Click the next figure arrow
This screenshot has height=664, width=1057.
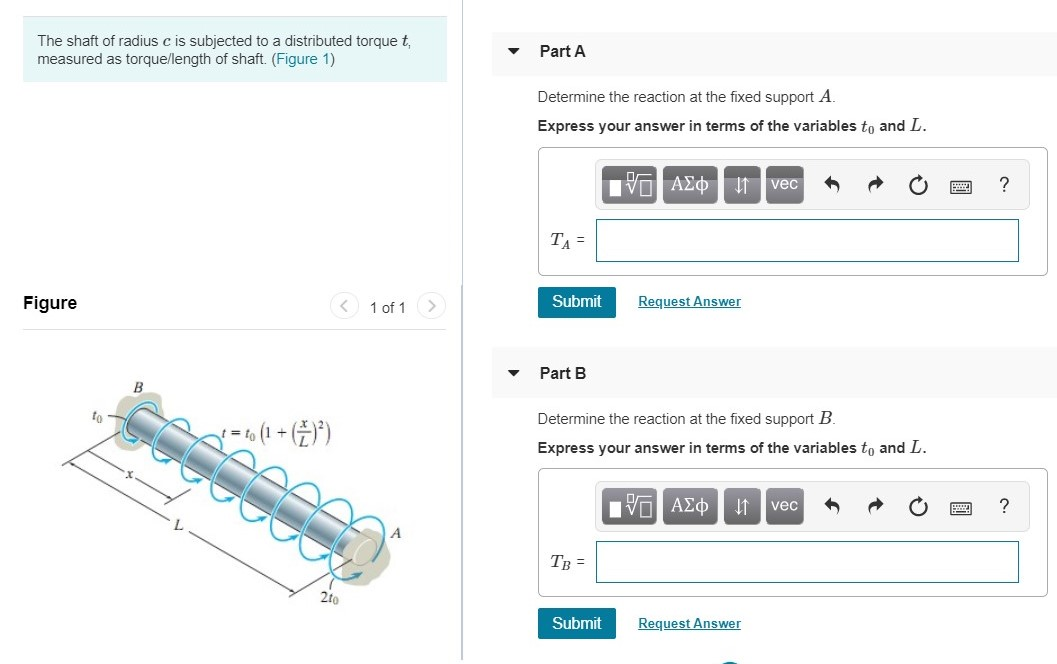[x=431, y=307]
